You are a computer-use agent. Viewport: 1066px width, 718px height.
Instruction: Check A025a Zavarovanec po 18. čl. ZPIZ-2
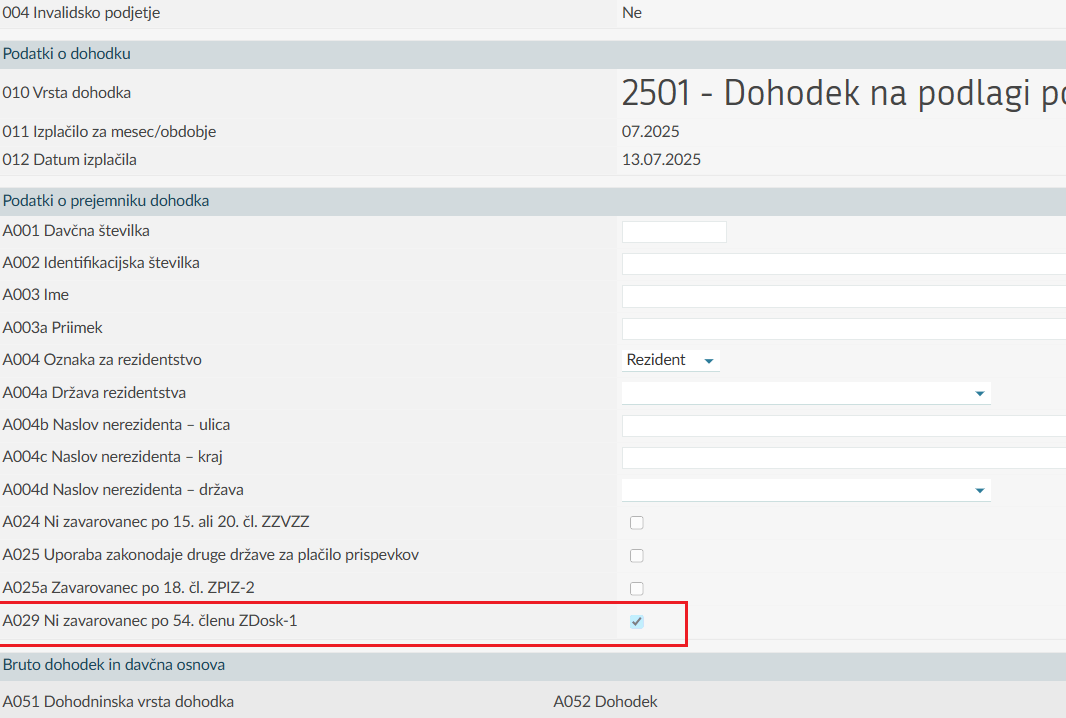pyautogui.click(x=636, y=588)
